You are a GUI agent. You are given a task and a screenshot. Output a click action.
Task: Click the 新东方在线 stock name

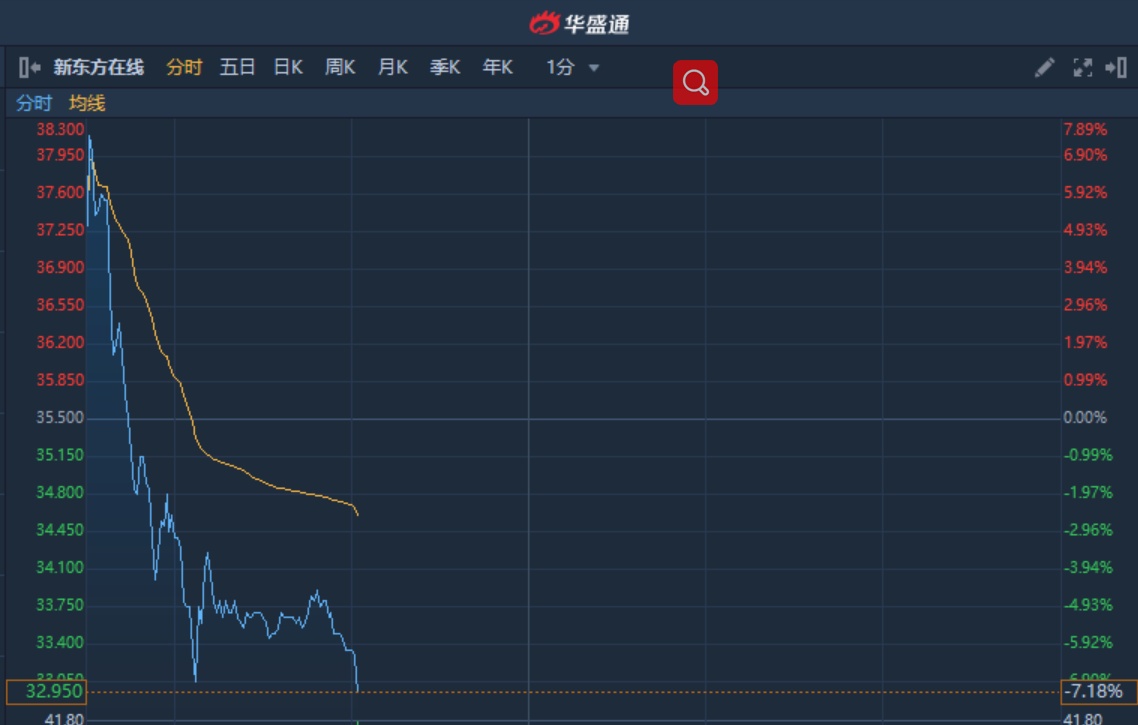(x=99, y=68)
